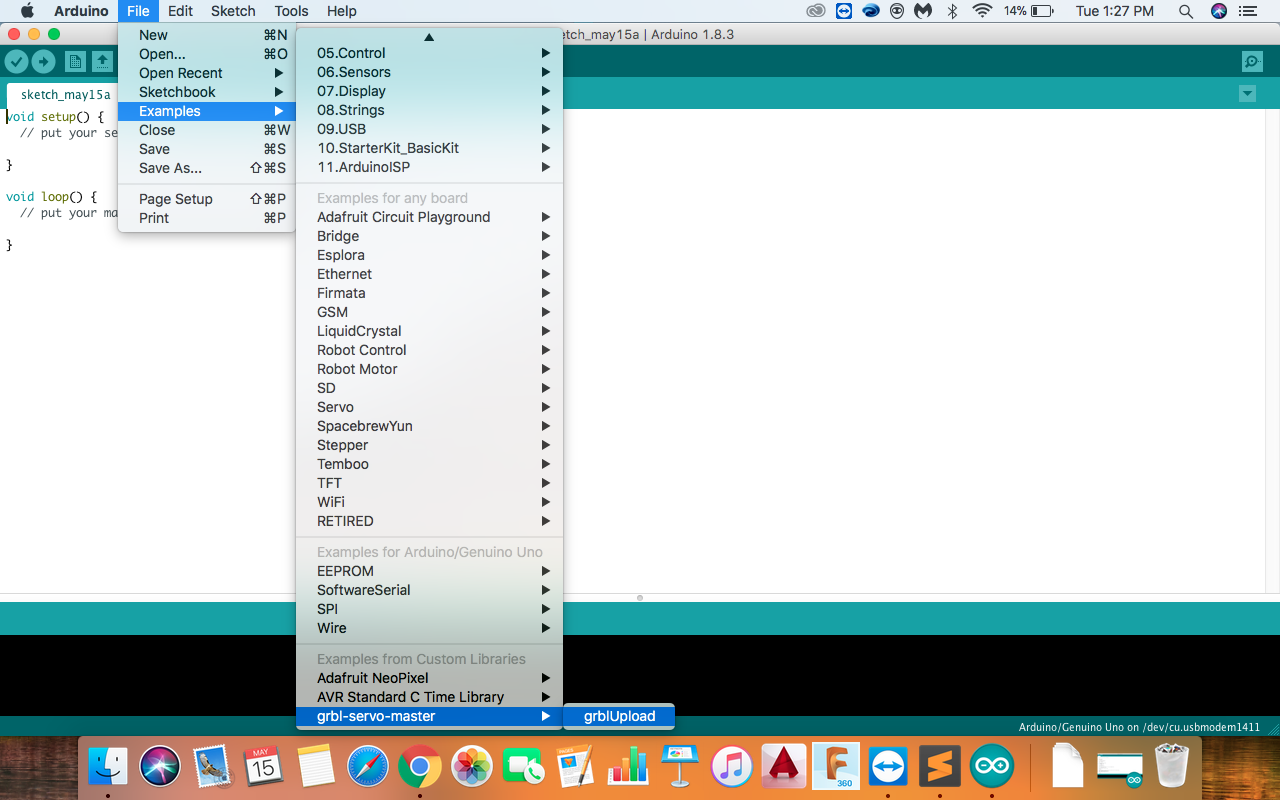Click the battery 14% indicator
The height and width of the screenshot is (800, 1280).
pyautogui.click(x=1029, y=11)
